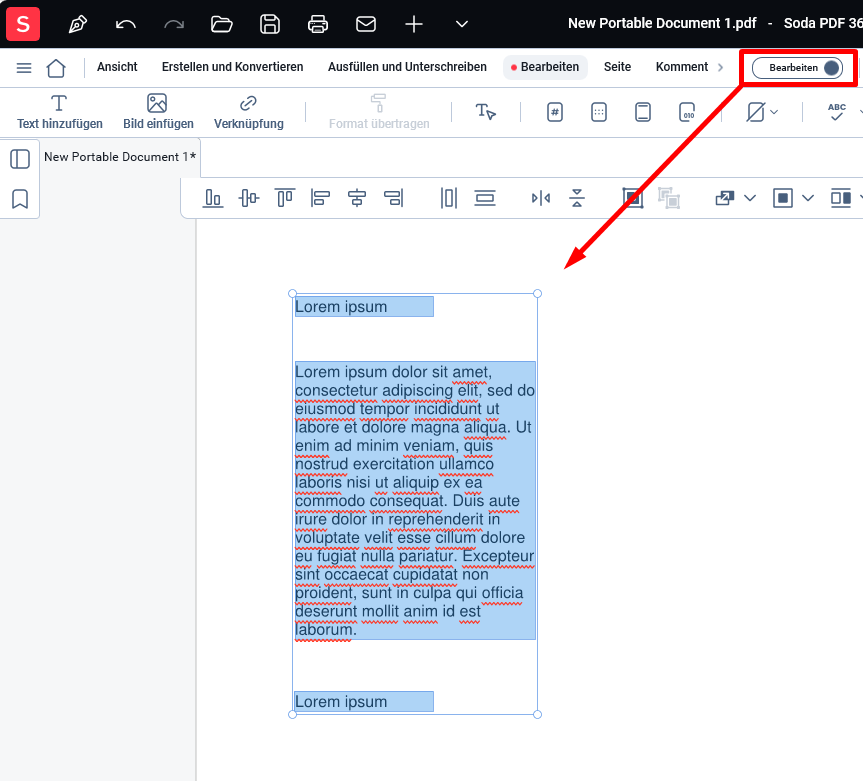Click the pen signature icon in title bar
Image resolution: width=863 pixels, height=781 pixels.
[x=78, y=24]
